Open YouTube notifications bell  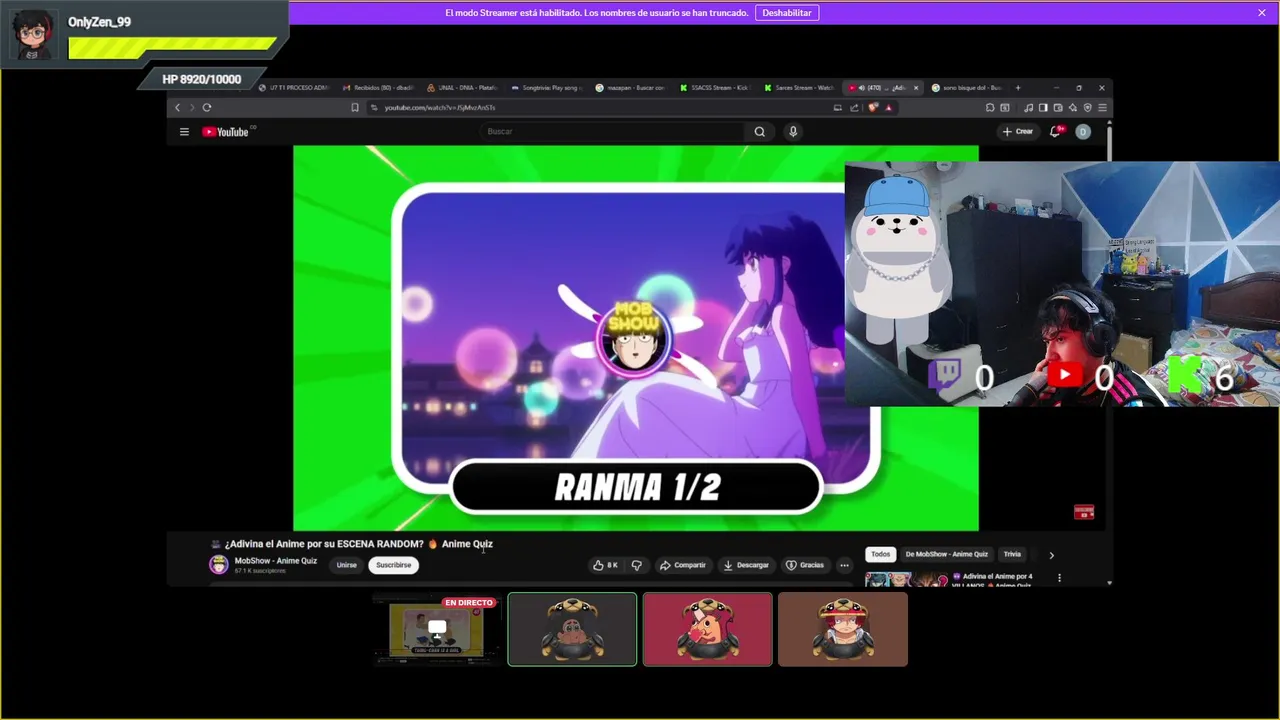pos(1055,132)
